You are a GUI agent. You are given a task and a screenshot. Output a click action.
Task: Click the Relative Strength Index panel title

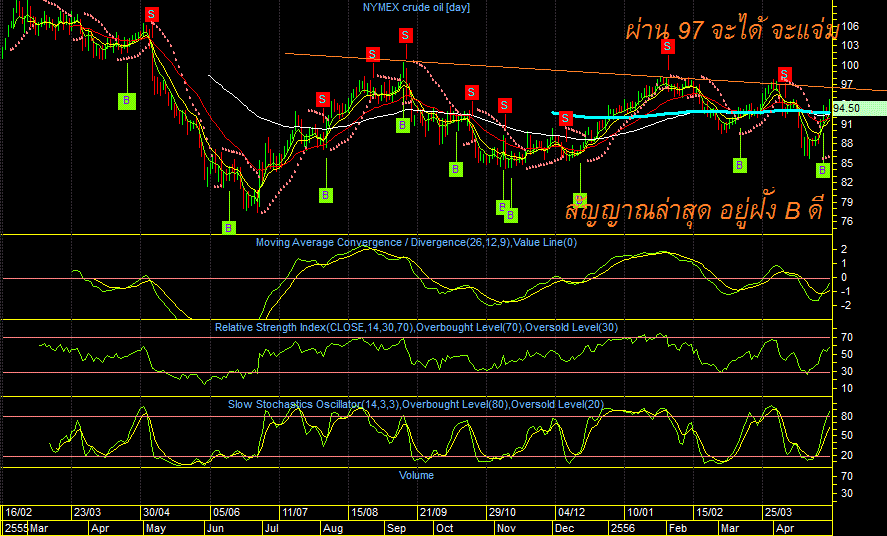(416, 327)
